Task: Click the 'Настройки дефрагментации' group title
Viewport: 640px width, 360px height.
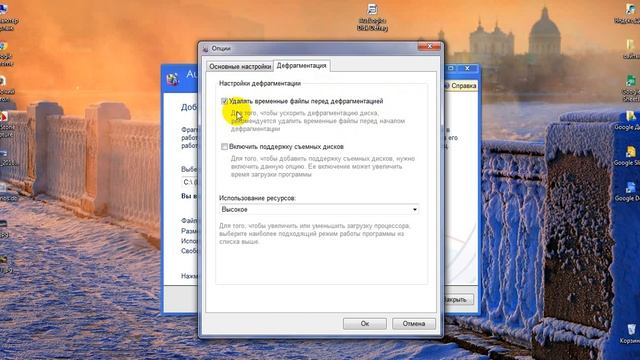Action: coord(260,83)
